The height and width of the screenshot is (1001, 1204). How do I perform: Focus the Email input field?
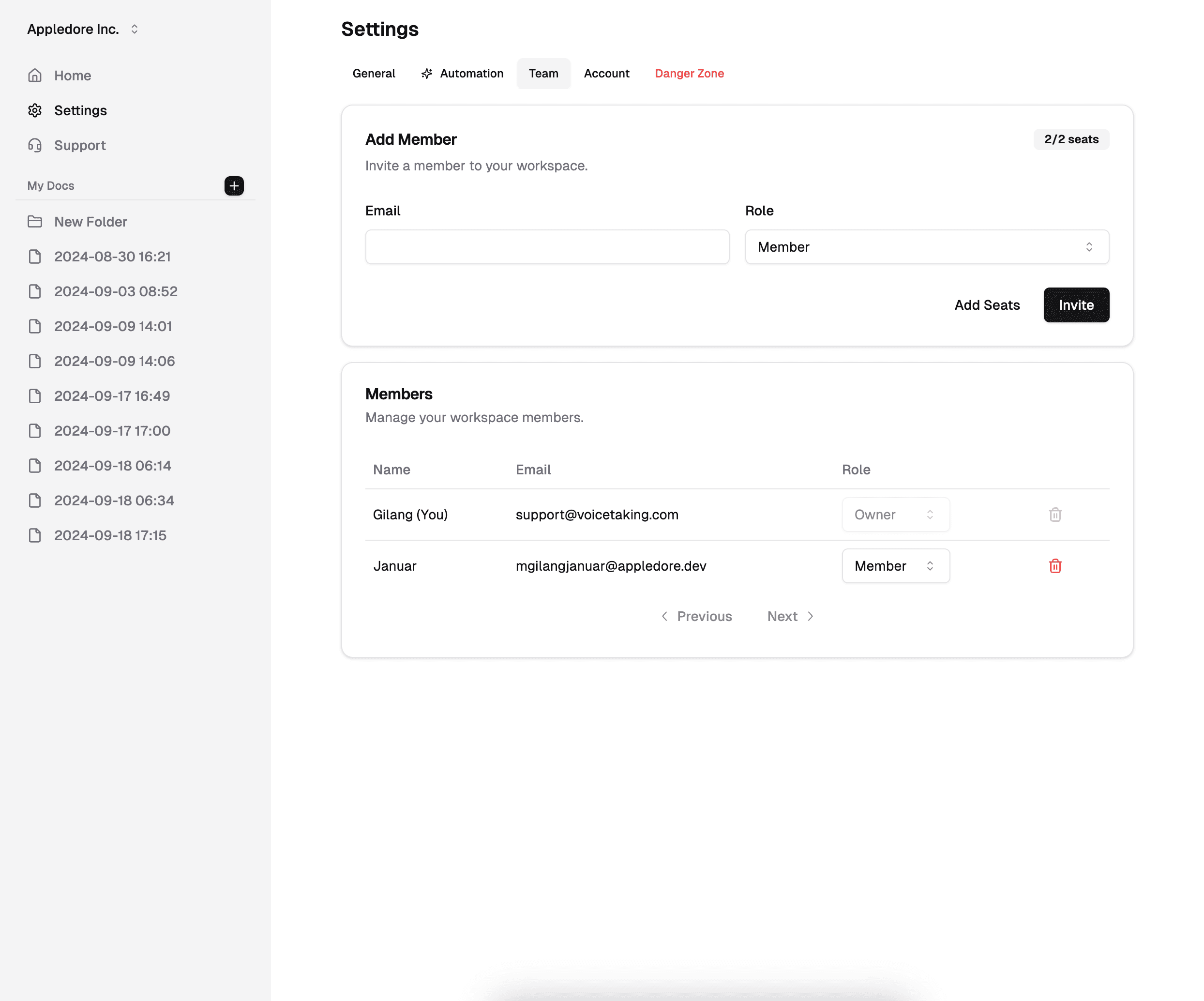(x=547, y=247)
